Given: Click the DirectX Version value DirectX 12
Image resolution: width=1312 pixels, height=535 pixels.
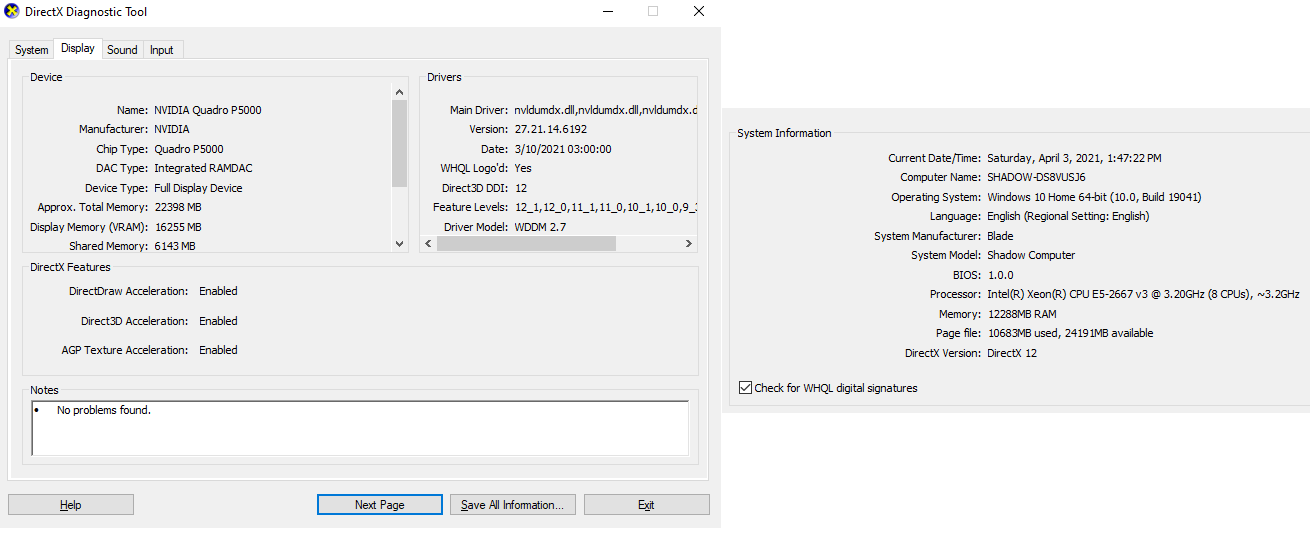Looking at the screenshot, I should click(1012, 353).
